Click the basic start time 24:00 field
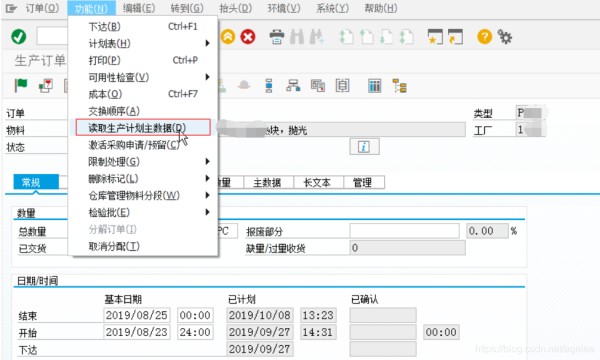The image size is (600, 360). pos(195,332)
